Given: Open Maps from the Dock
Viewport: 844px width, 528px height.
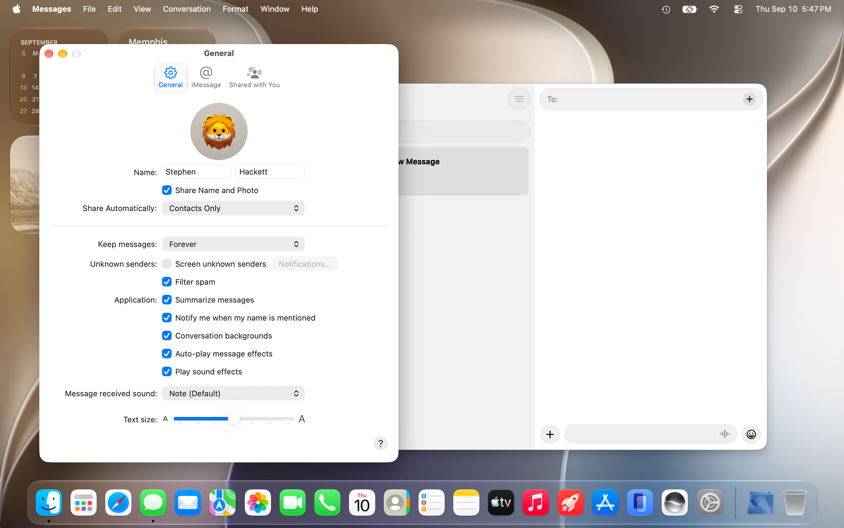Looking at the screenshot, I should coord(222,503).
